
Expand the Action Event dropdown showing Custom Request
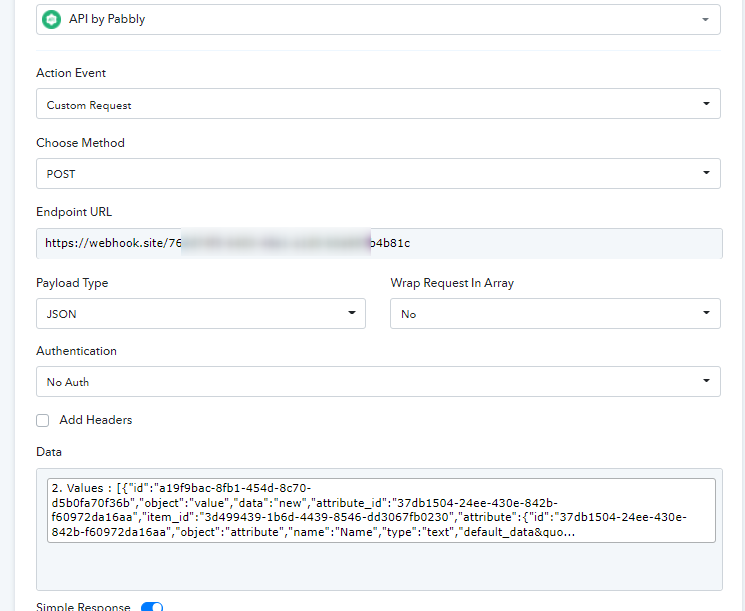[x=378, y=104]
